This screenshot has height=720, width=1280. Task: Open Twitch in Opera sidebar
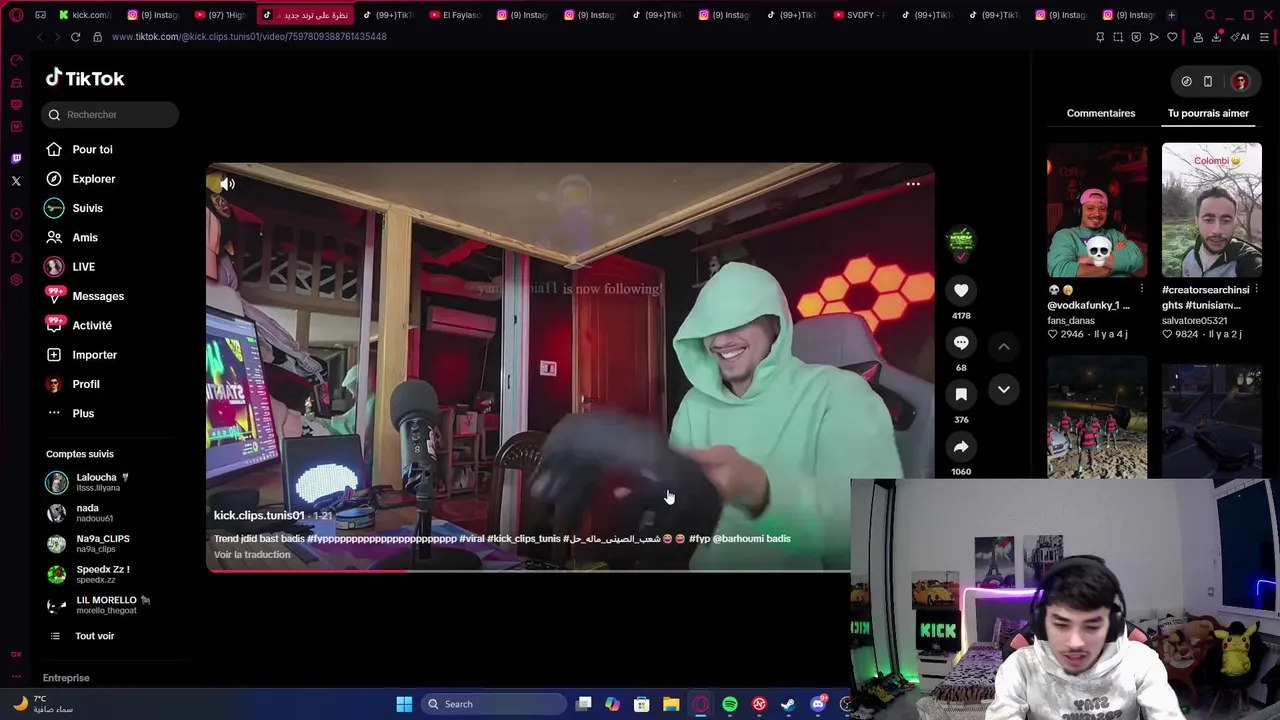16,158
